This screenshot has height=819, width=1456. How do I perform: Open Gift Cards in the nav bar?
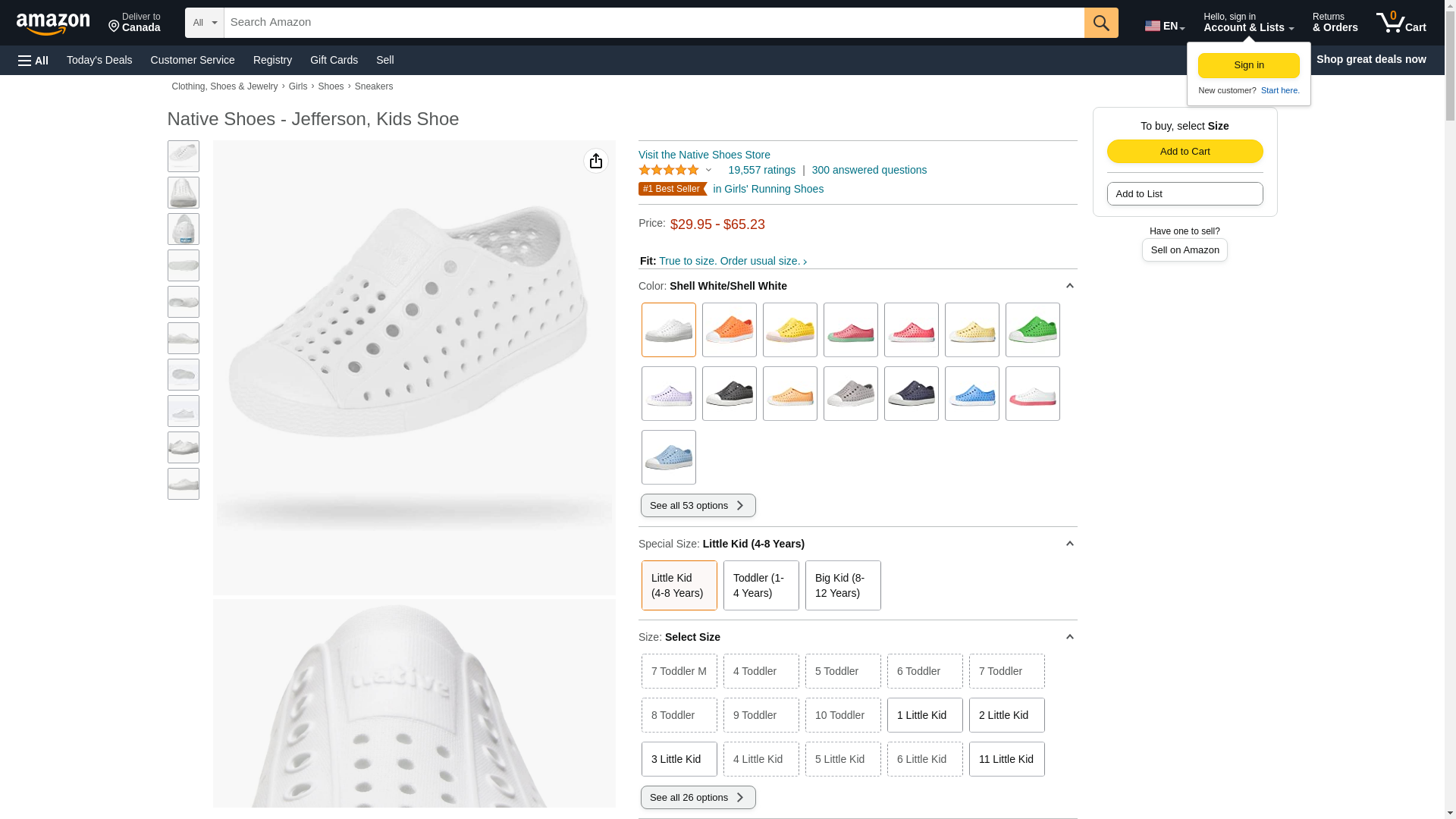coord(334,60)
